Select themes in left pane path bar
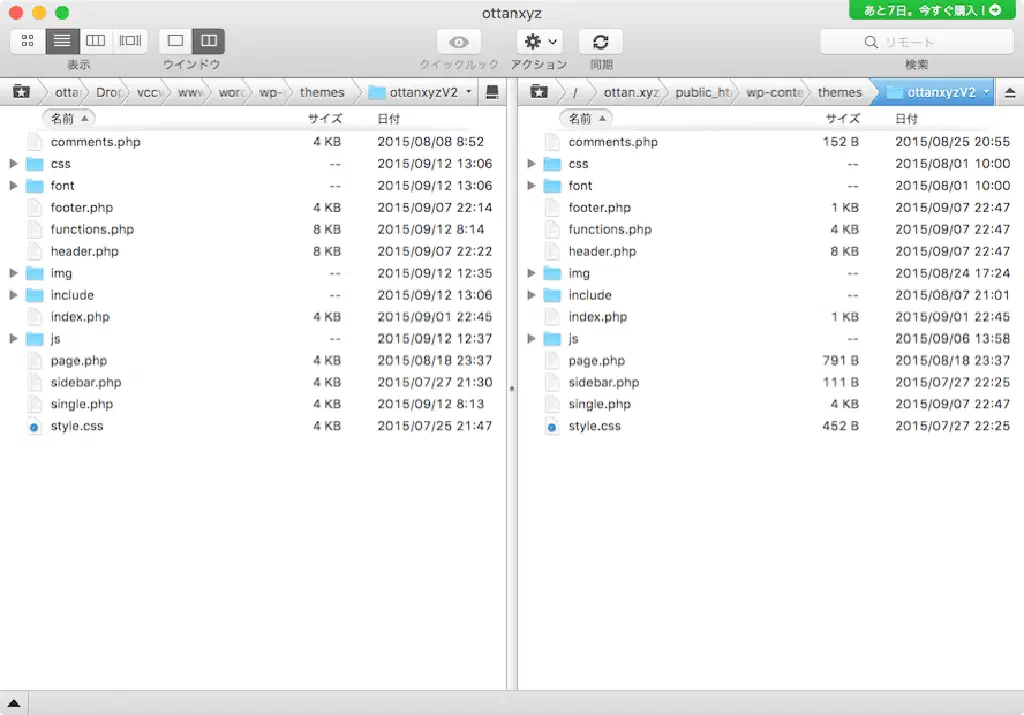This screenshot has width=1024, height=715. [322, 92]
